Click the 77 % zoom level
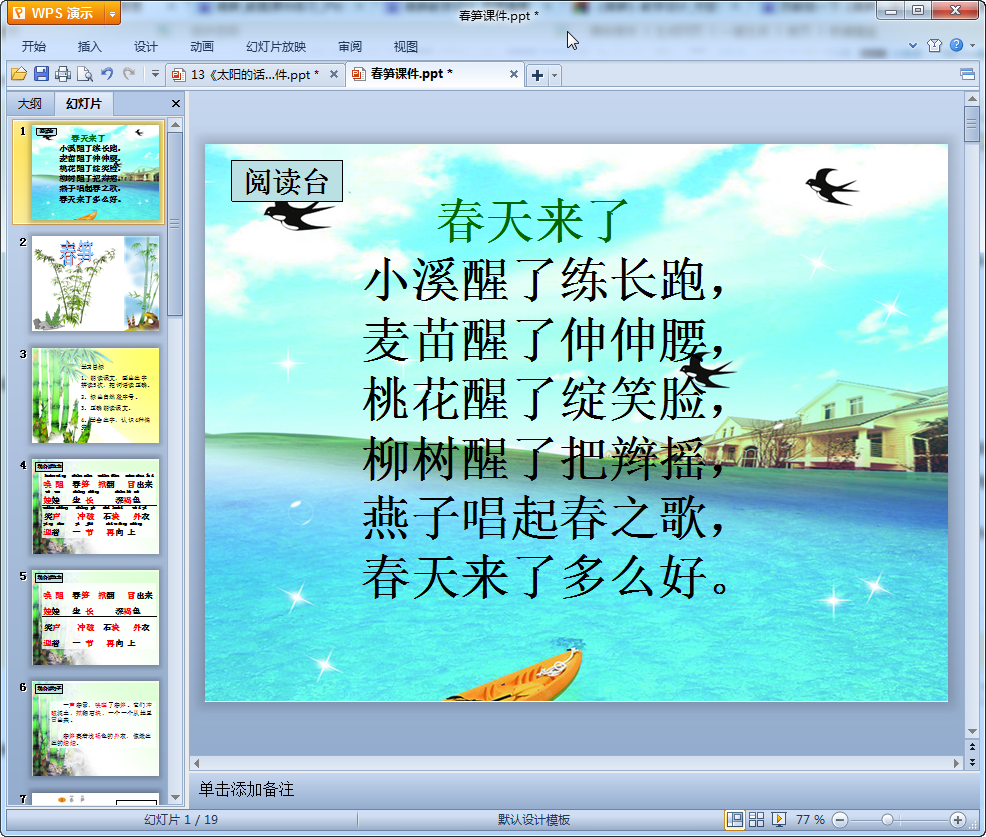 tap(810, 819)
